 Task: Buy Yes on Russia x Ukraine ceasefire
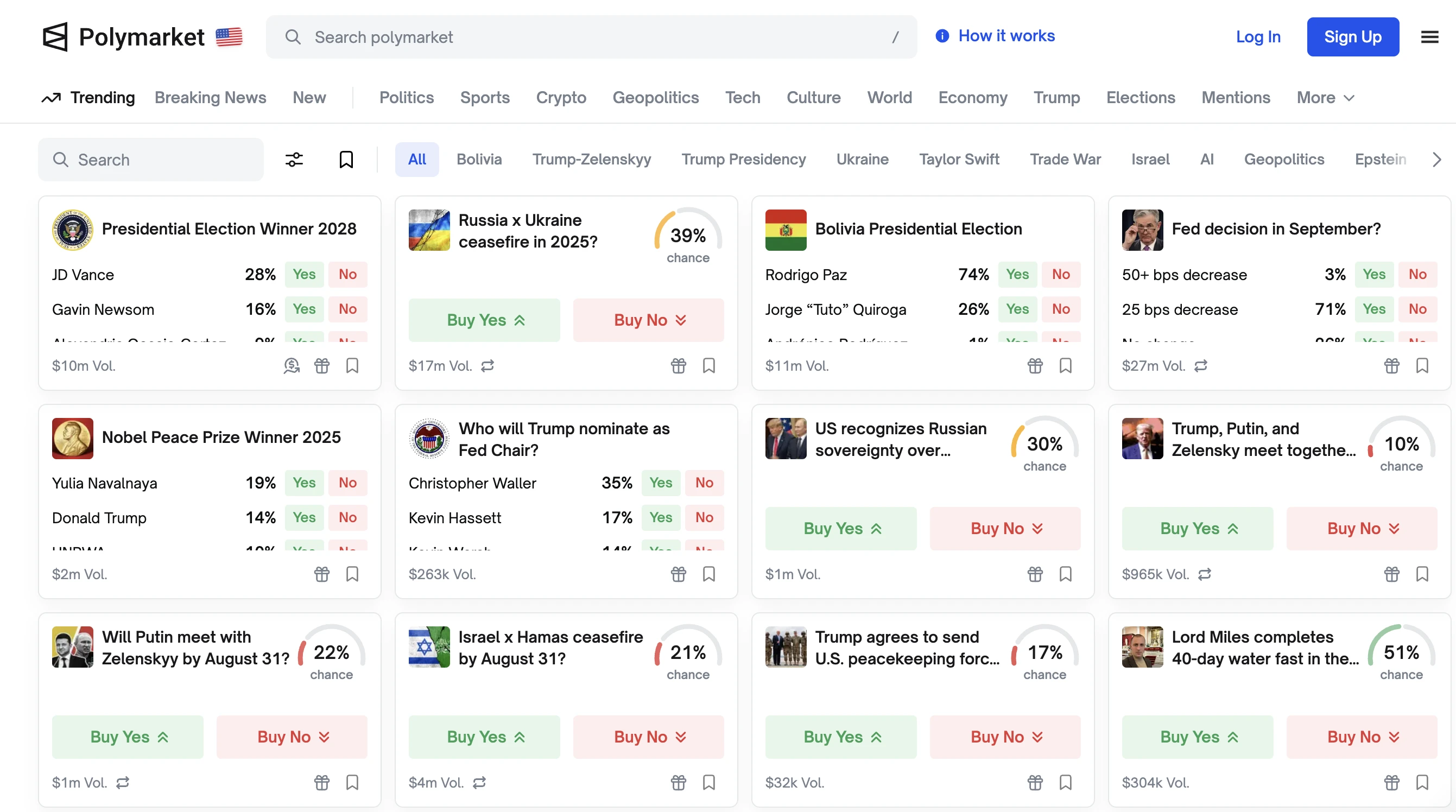pos(484,320)
